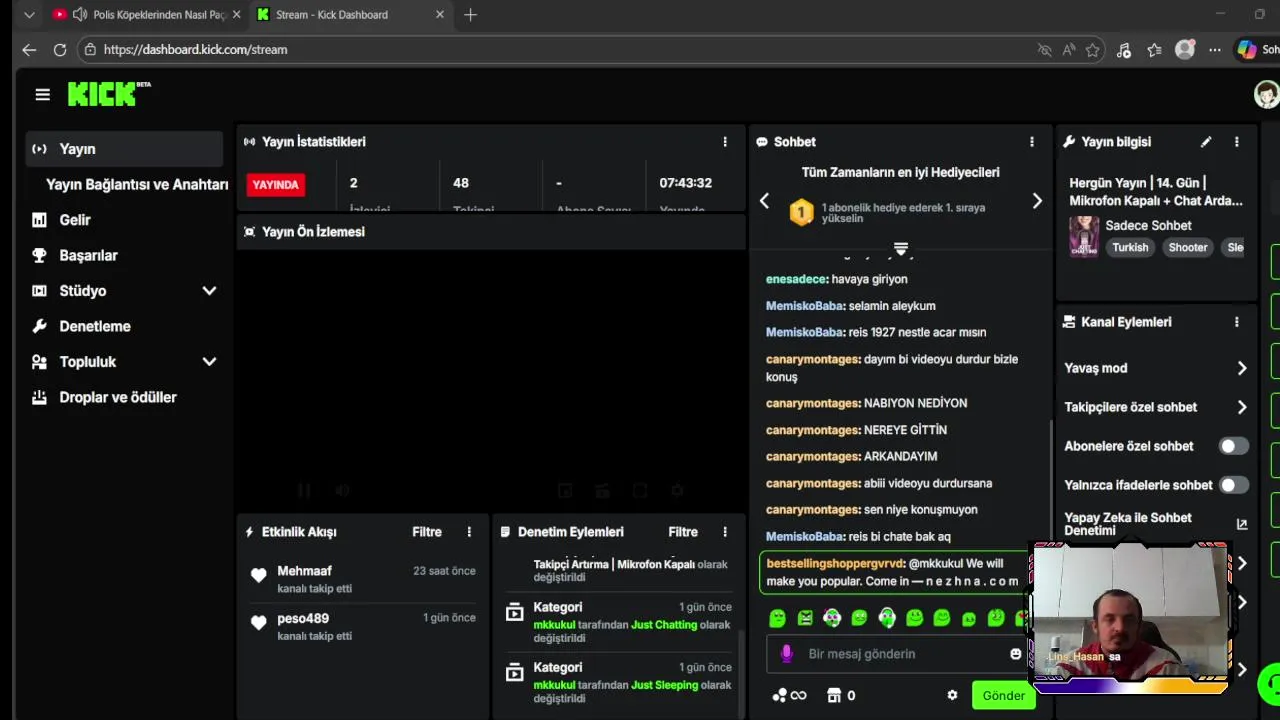Image resolution: width=1280 pixels, height=720 pixels.
Task: Toggle Abonelere özel sohbet switch
Action: (x=1234, y=446)
